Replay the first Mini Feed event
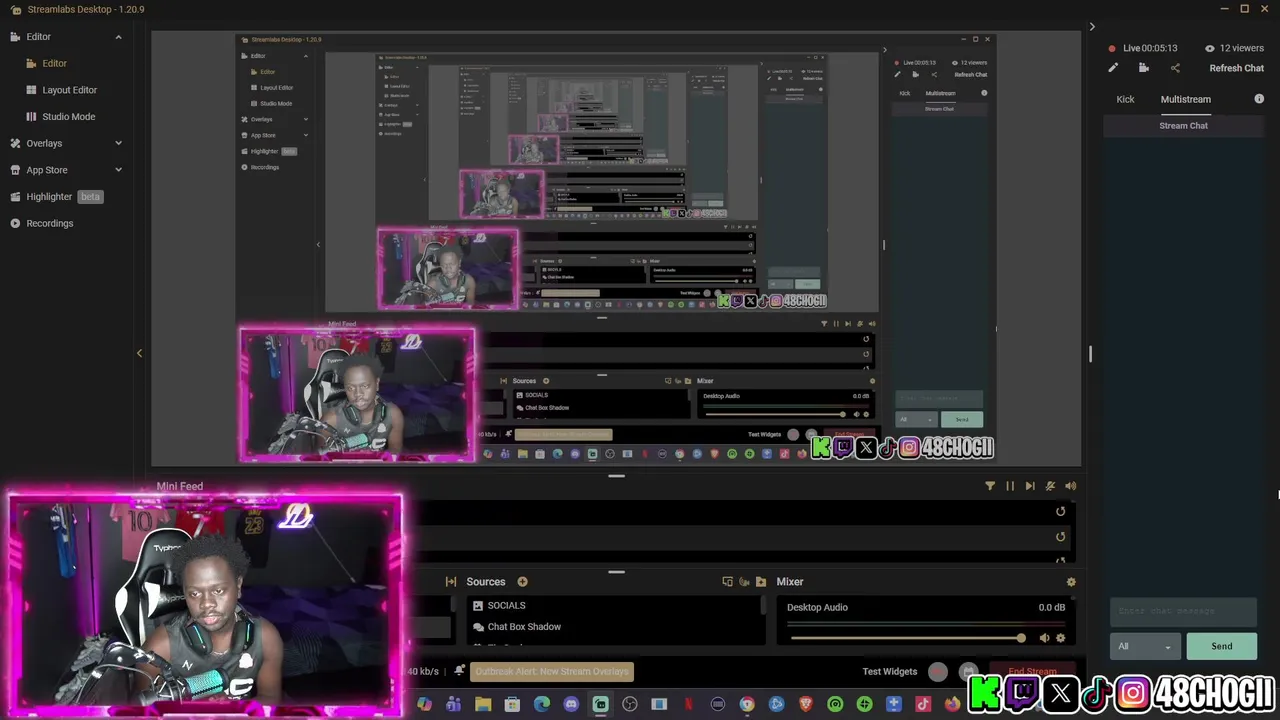This screenshot has height=720, width=1280. 1061,511
